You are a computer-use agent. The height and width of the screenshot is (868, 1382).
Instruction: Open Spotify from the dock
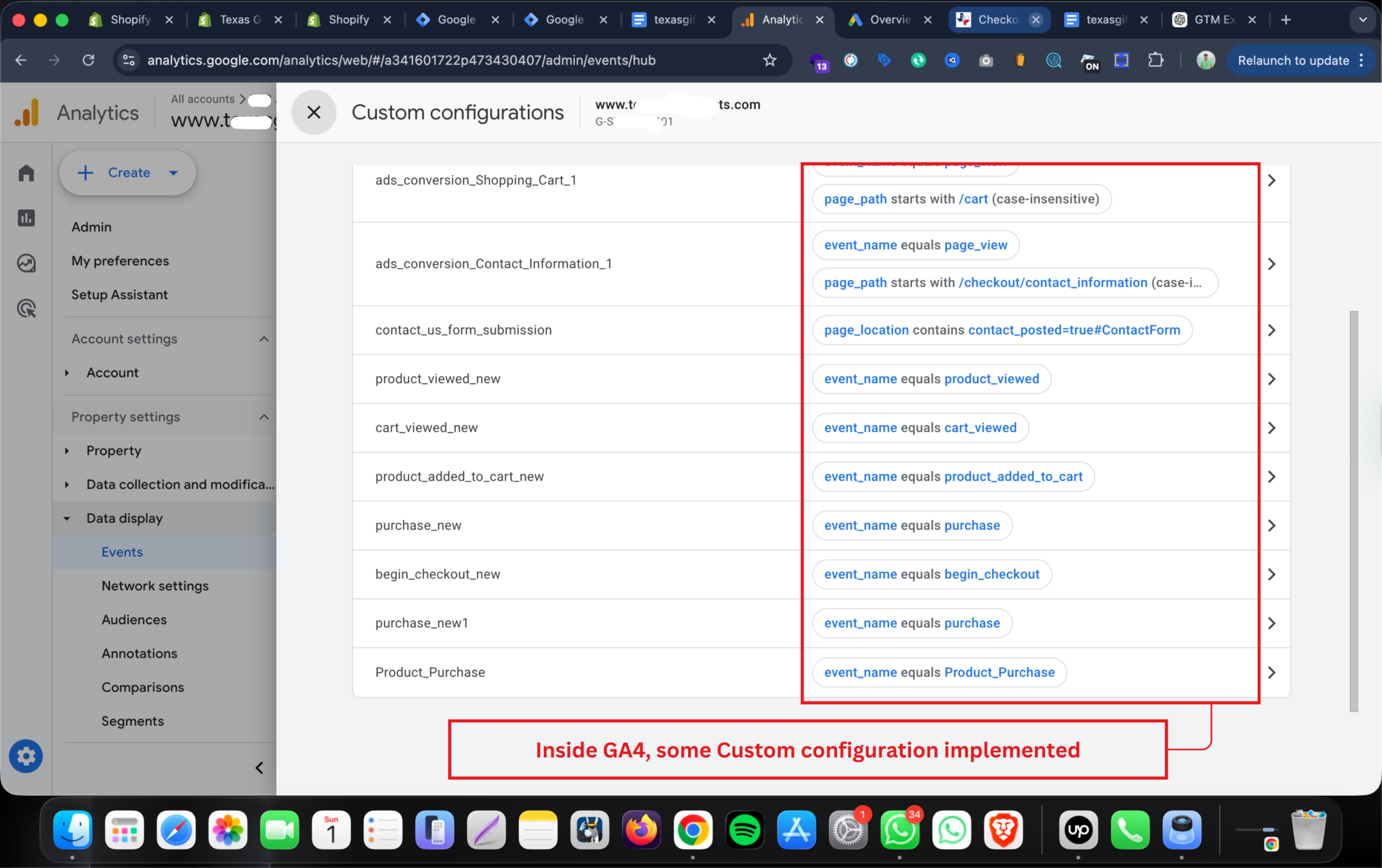[744, 830]
